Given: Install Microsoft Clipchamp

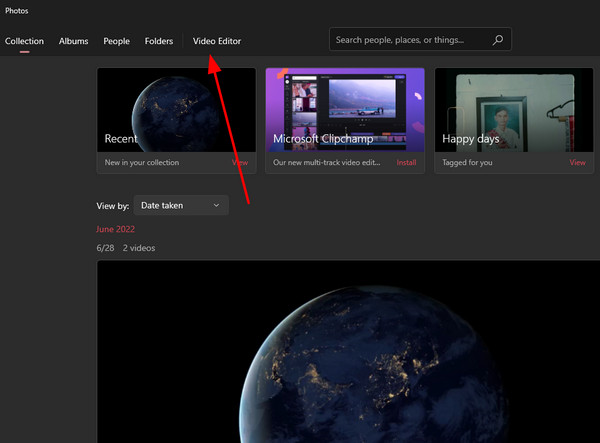Looking at the screenshot, I should click(x=406, y=163).
